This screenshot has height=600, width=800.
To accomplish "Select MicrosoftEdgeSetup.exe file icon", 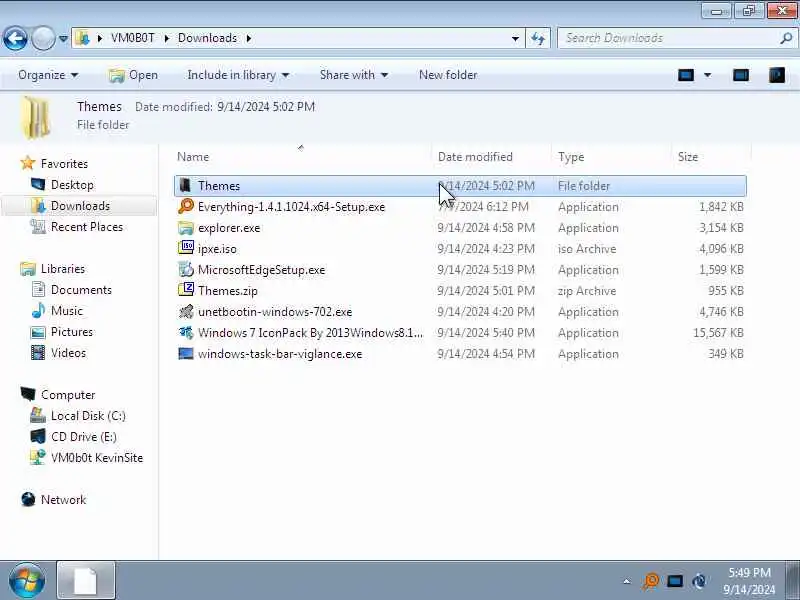I will tap(186, 269).
